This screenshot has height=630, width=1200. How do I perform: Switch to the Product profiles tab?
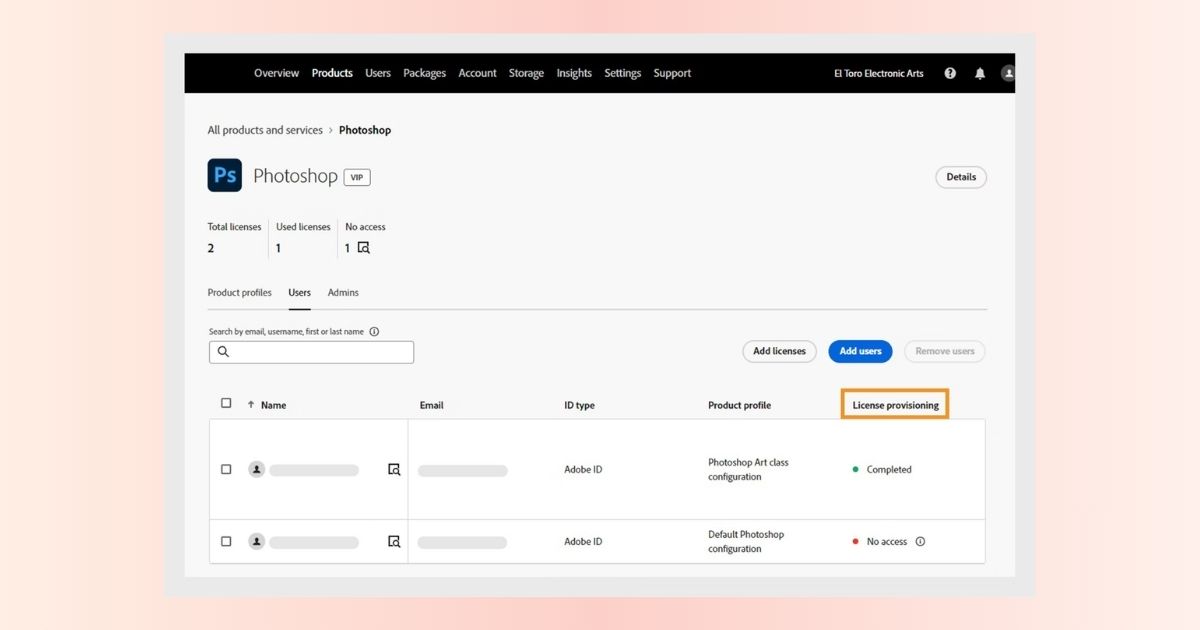coord(239,293)
